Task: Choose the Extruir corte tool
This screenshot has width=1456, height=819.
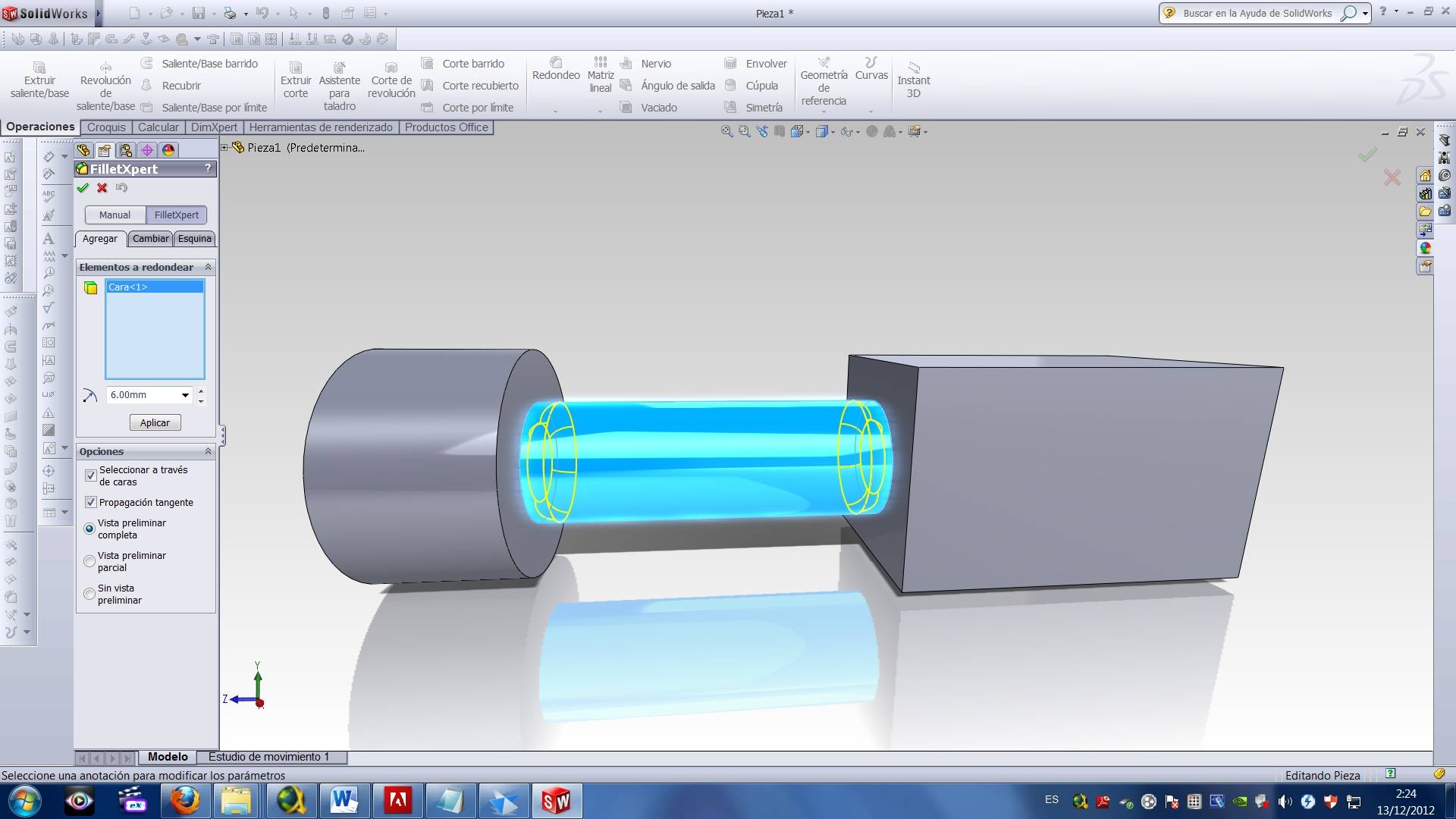Action: [296, 80]
